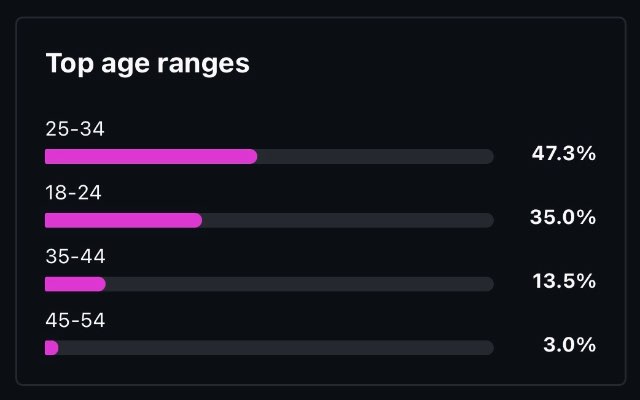Image resolution: width=640 pixels, height=400 pixels.
Task: Click the pink fill of the 25-34 bar
Action: tap(150, 156)
